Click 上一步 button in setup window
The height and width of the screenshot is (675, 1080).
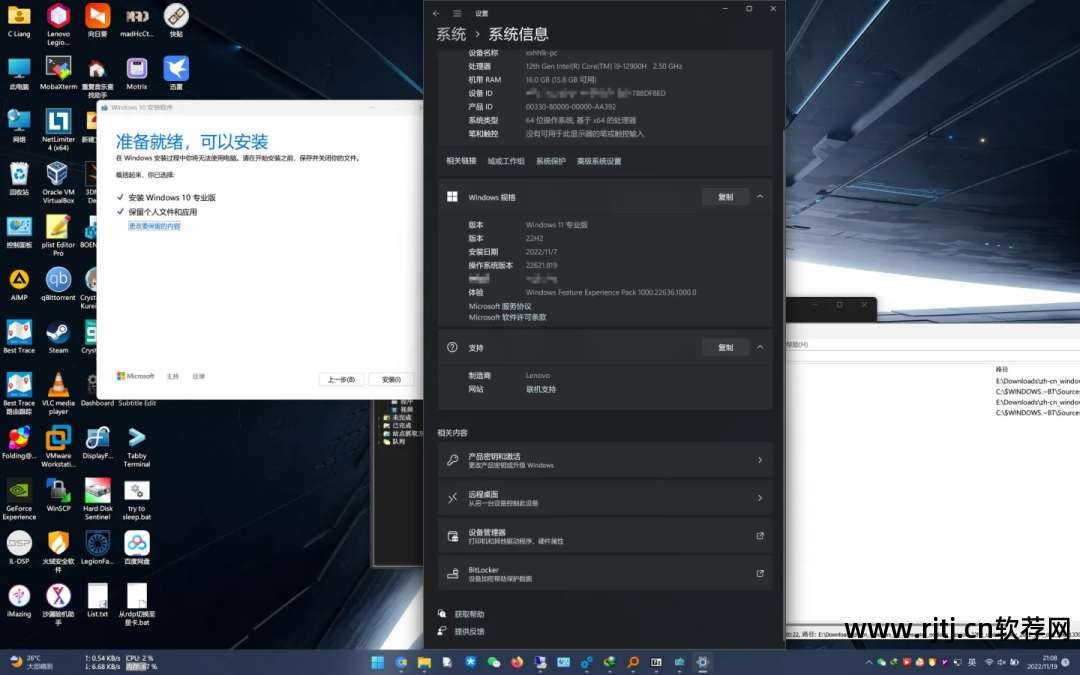pos(341,380)
